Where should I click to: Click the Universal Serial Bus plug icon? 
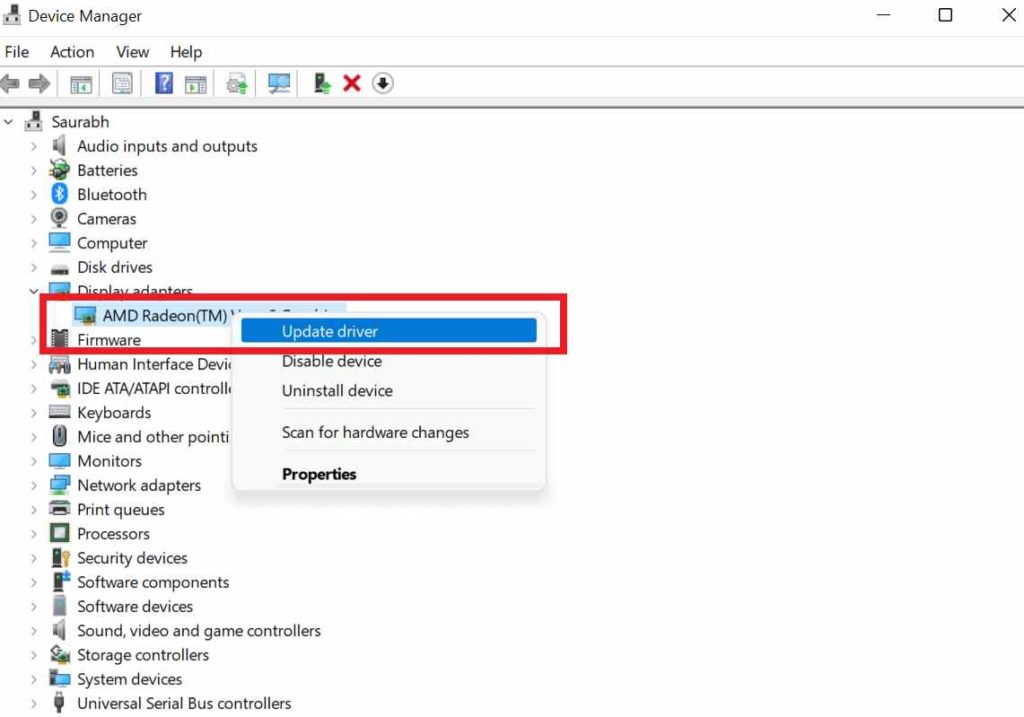[x=59, y=703]
